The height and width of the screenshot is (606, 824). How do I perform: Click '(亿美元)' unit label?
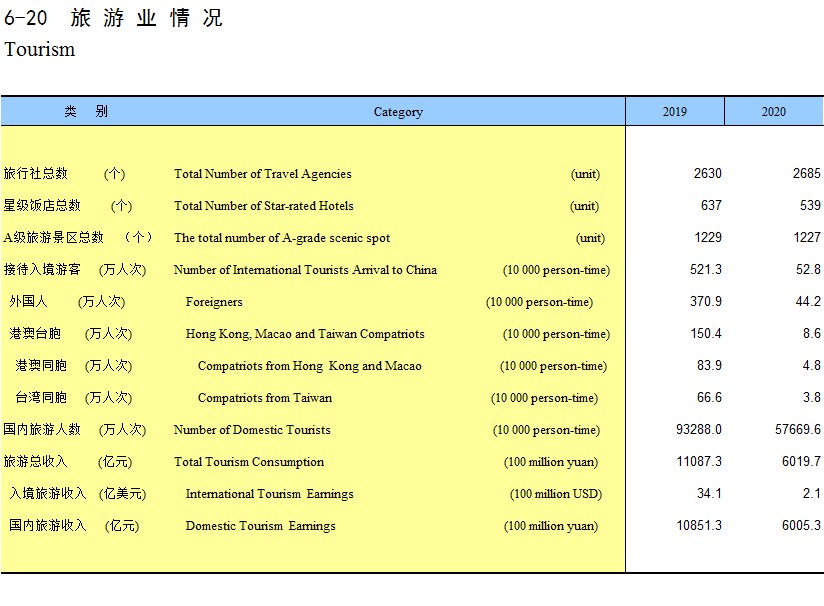[x=122, y=494]
